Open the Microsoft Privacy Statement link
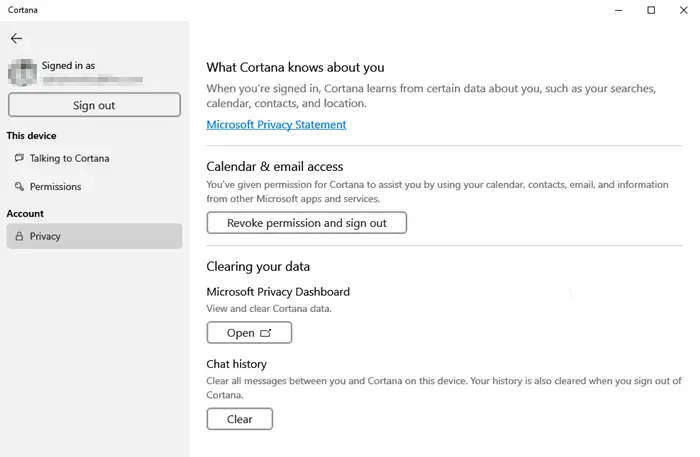The height and width of the screenshot is (457, 700). click(276, 125)
